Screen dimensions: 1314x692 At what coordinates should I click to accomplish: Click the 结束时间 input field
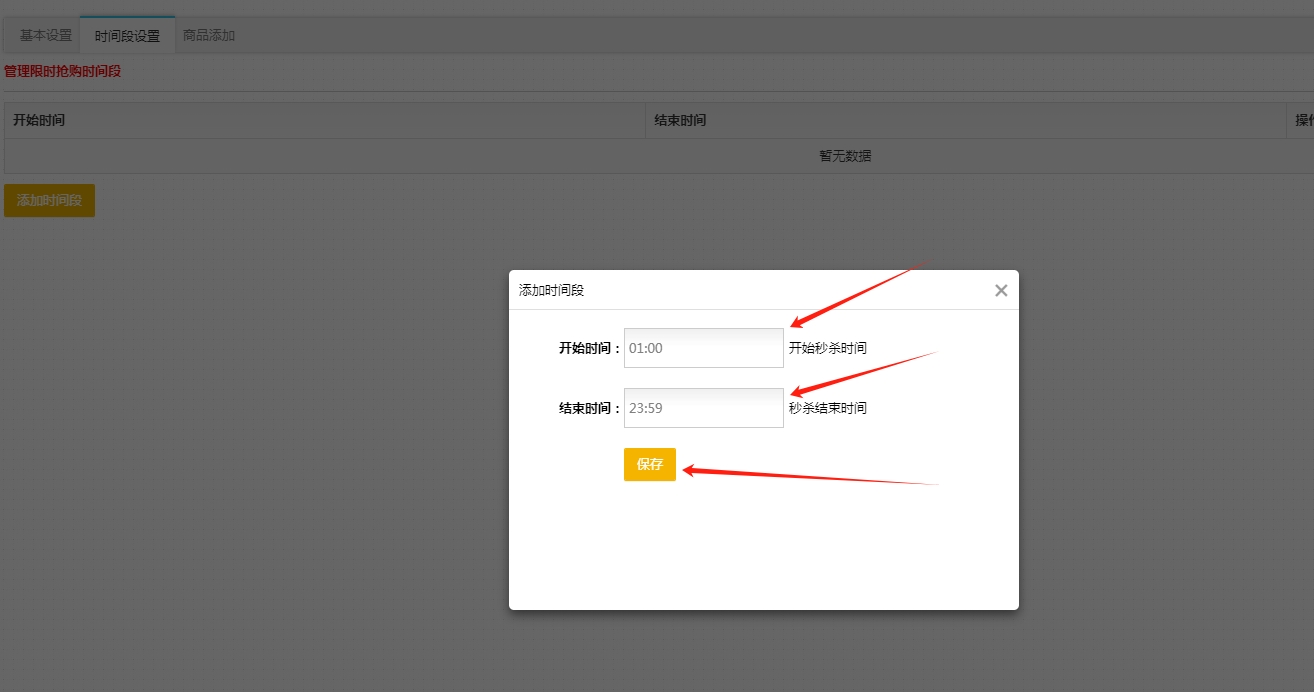click(704, 408)
